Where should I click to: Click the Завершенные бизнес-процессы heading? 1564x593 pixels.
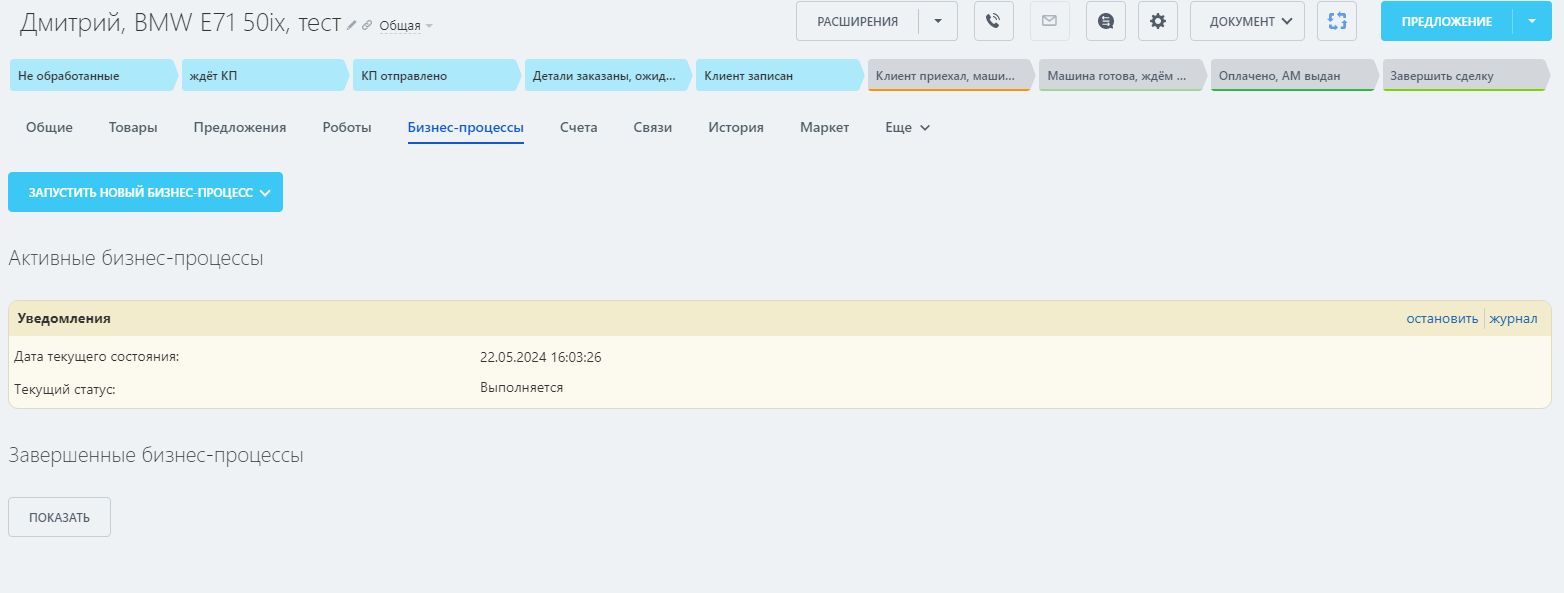pyautogui.click(x=156, y=456)
